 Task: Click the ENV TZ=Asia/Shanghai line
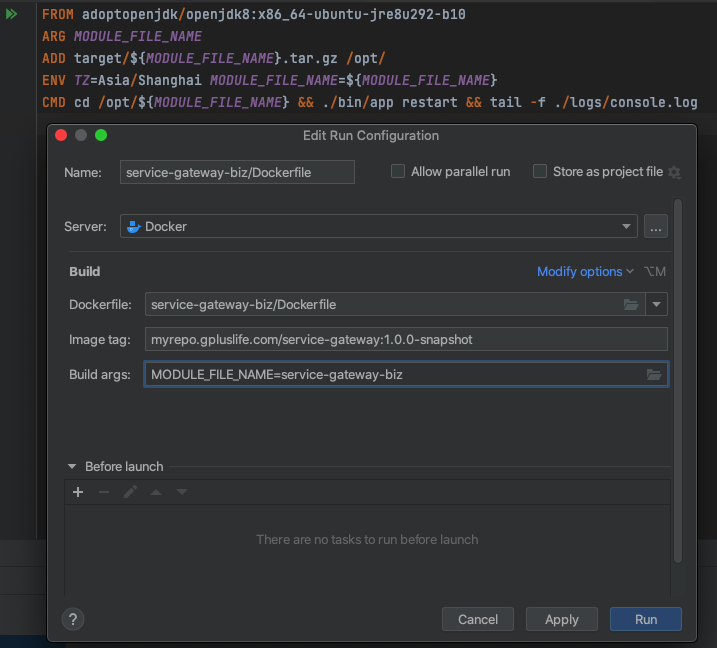270,80
